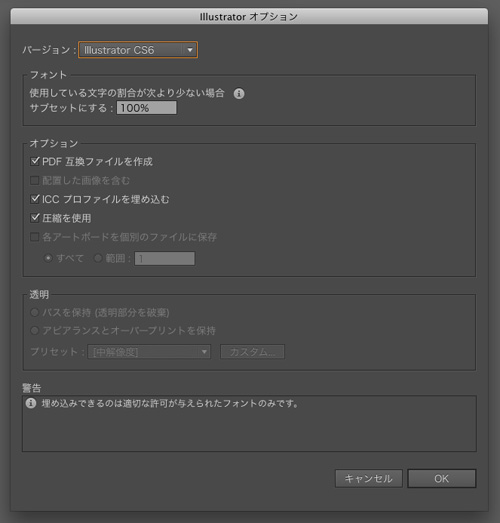Click the info icon beside the font subset description

[x=239, y=94]
